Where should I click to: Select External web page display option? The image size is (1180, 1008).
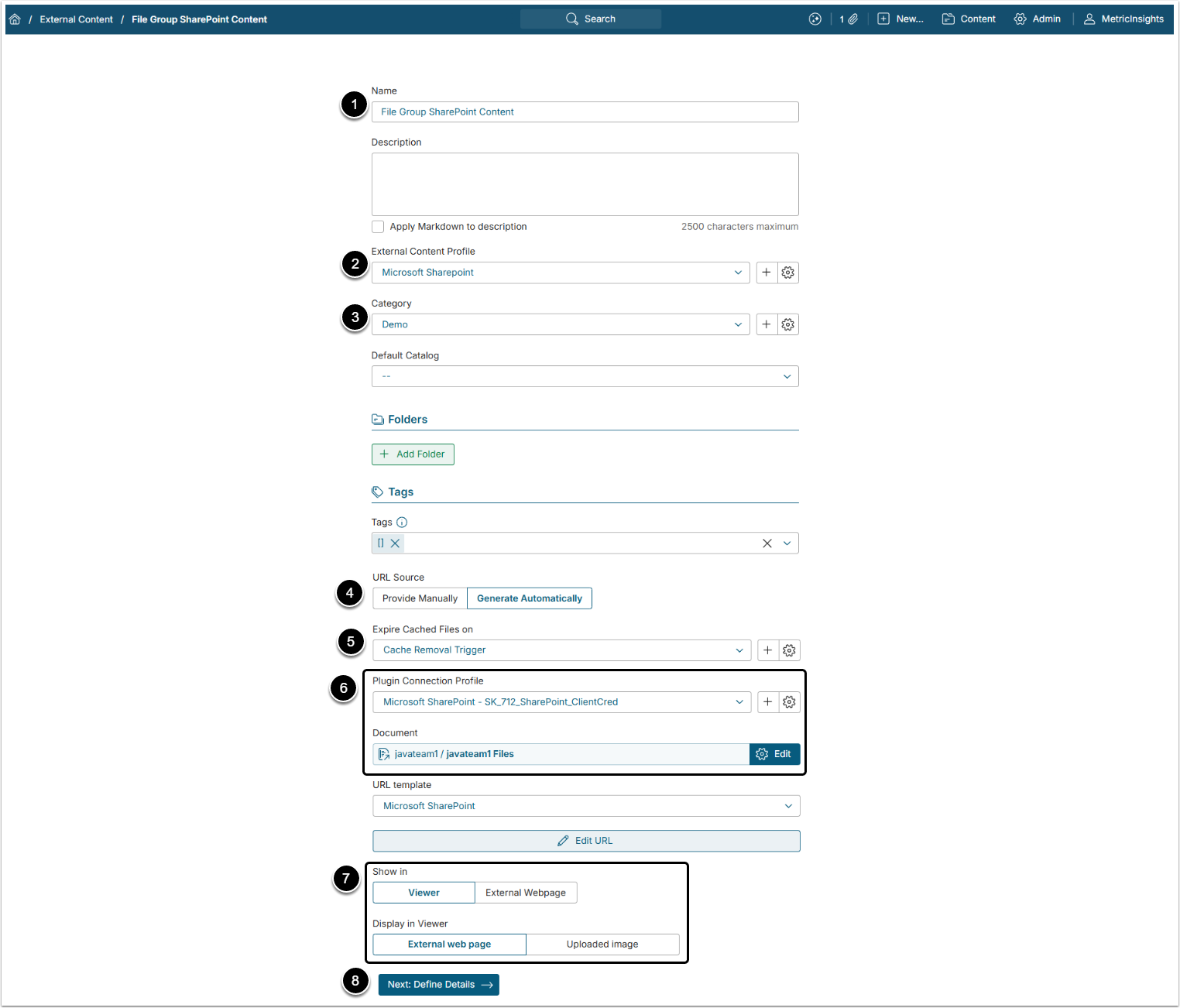click(x=450, y=945)
